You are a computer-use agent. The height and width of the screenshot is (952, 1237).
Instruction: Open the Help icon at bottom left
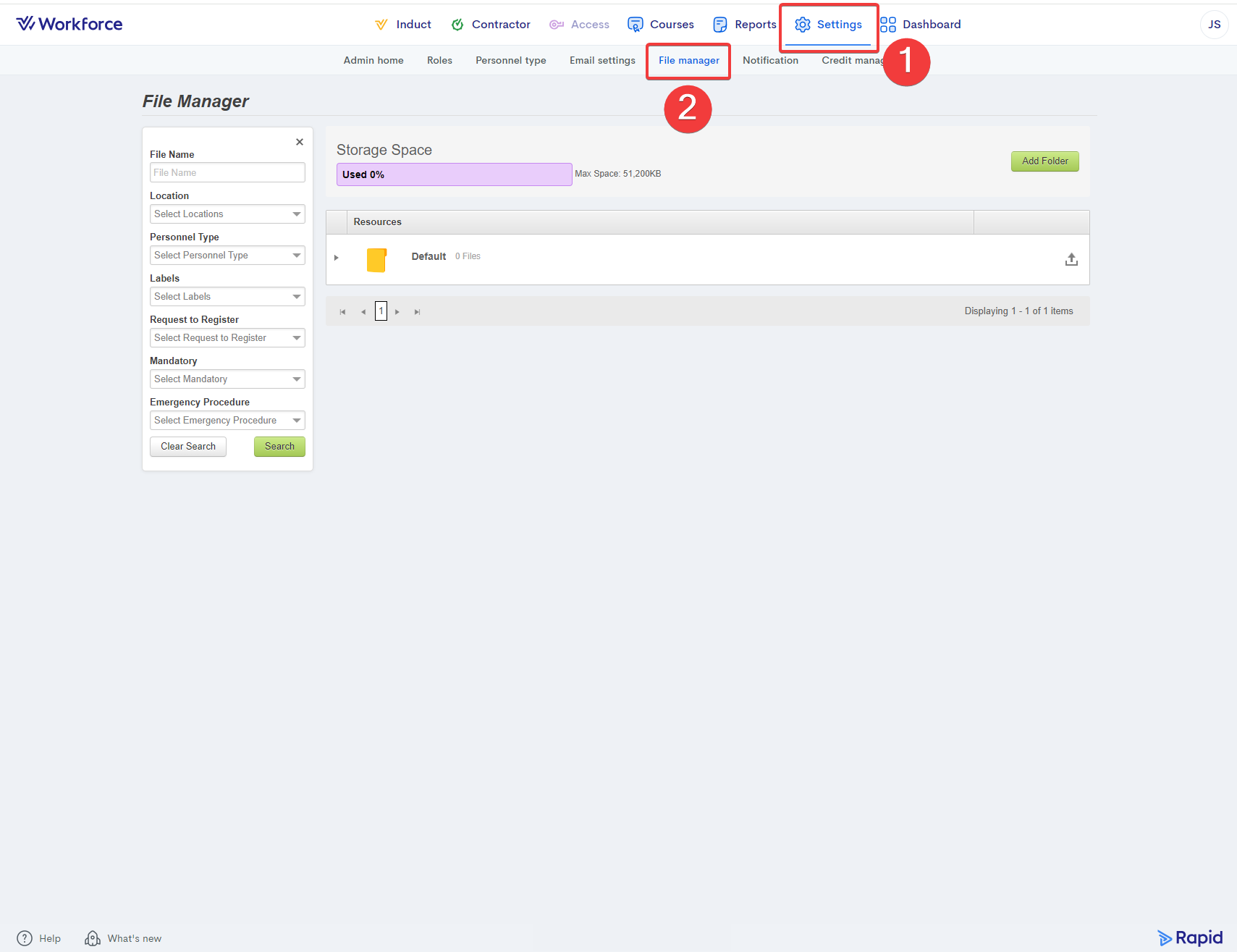pyautogui.click(x=25, y=938)
